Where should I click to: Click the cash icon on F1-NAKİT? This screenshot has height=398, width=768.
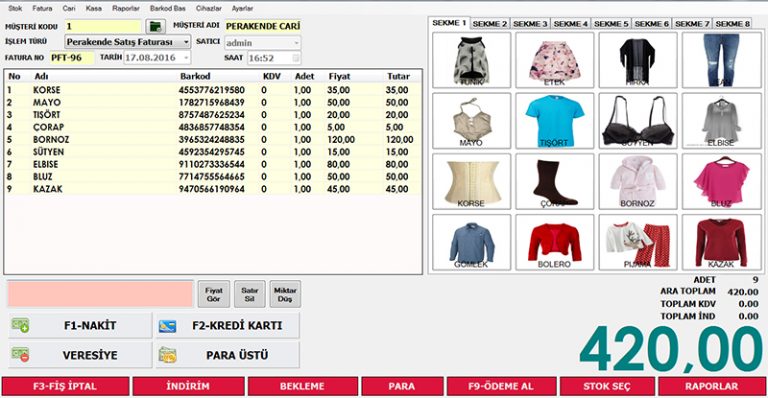click(x=21, y=325)
